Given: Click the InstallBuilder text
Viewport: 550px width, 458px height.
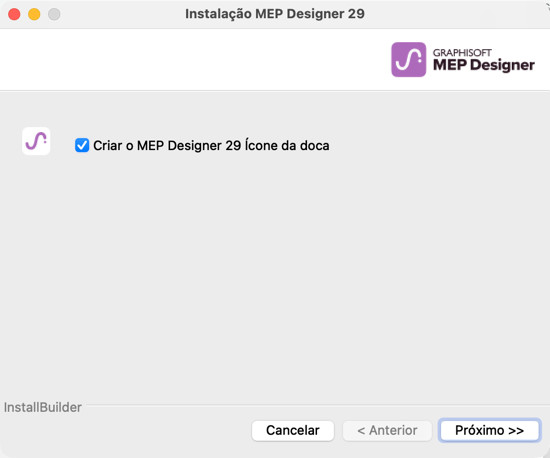Looking at the screenshot, I should [x=43, y=407].
